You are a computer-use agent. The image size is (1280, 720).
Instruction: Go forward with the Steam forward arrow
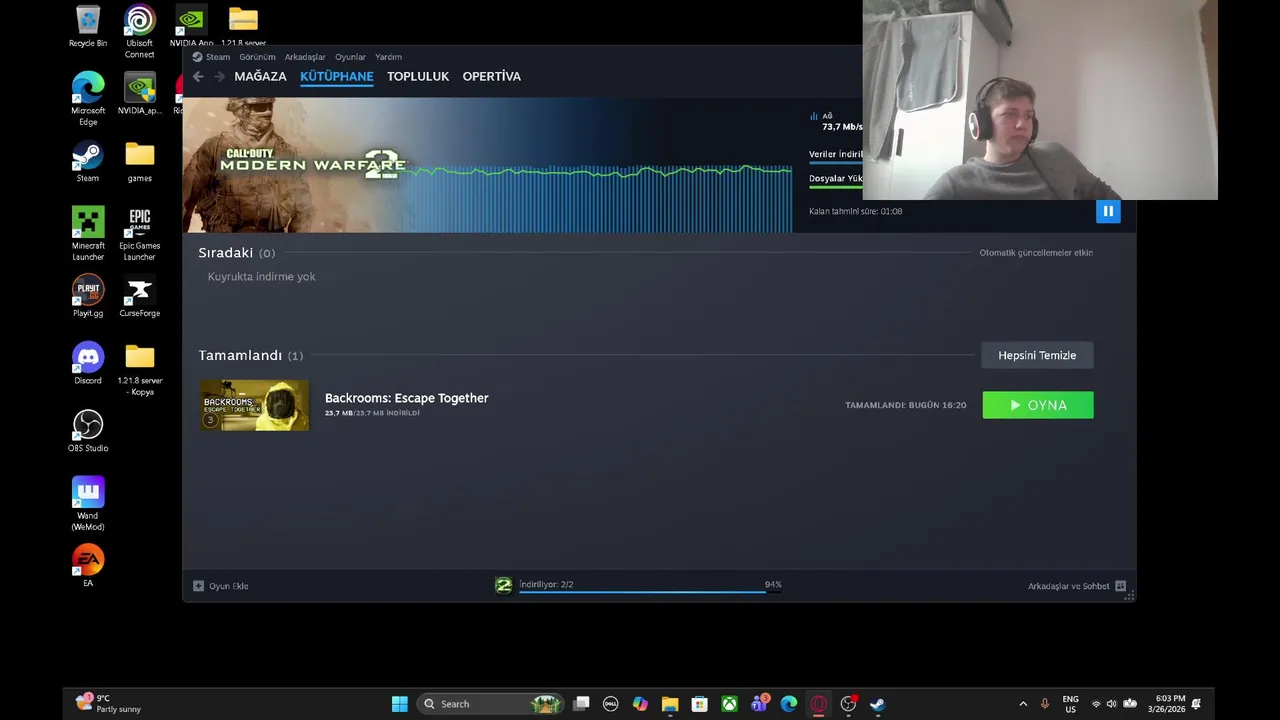(219, 76)
